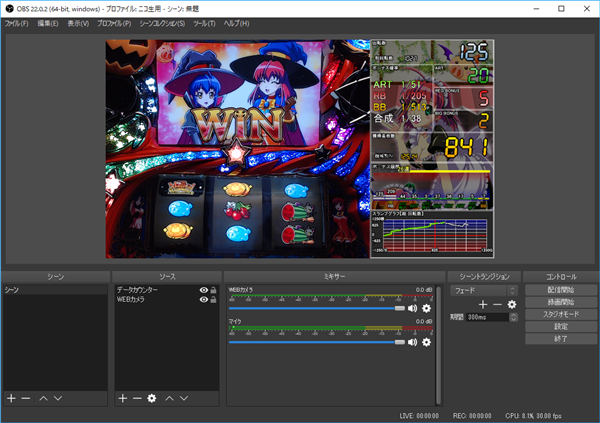
Task: Select the WEBカメラ source row
Action: tap(167, 299)
